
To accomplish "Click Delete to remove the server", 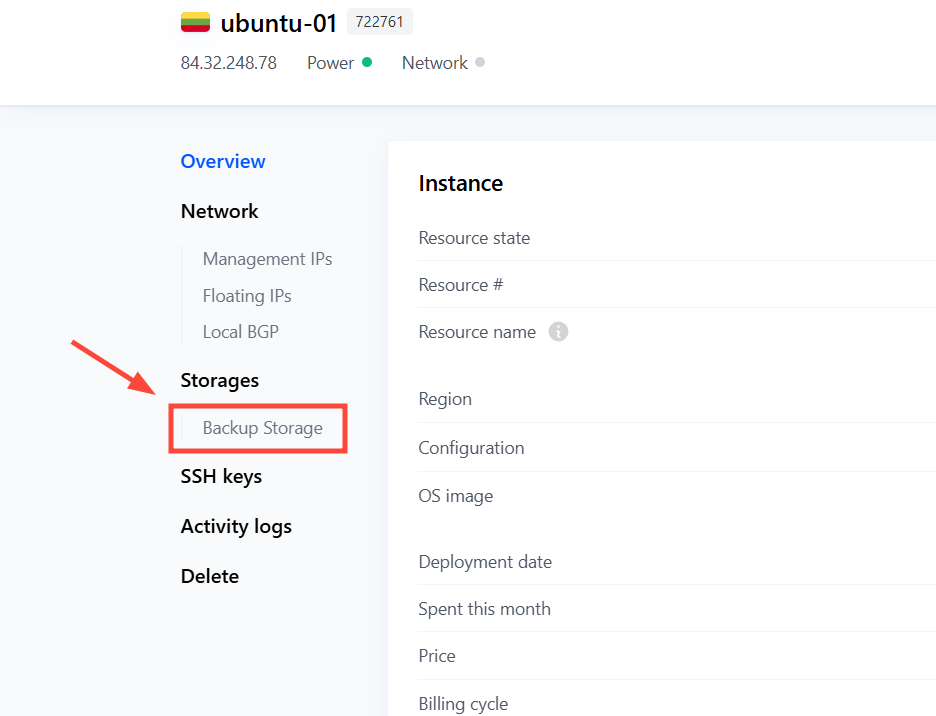I will click(210, 576).
